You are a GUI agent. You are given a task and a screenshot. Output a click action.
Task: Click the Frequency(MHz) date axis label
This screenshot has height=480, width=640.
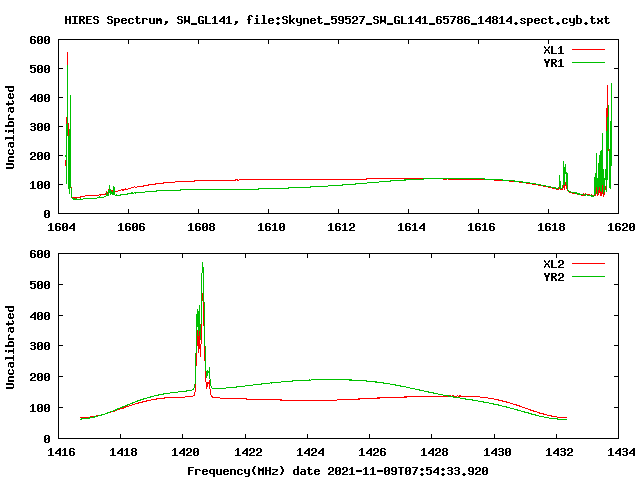[338, 471]
